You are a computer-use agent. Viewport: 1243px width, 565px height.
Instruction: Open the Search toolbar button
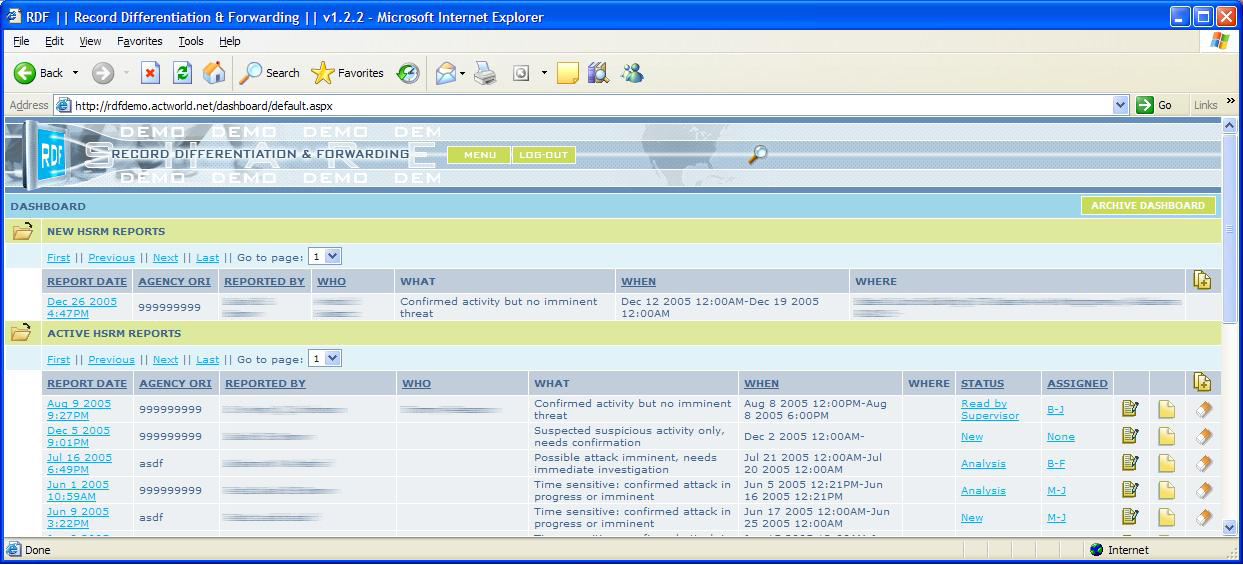click(270, 73)
